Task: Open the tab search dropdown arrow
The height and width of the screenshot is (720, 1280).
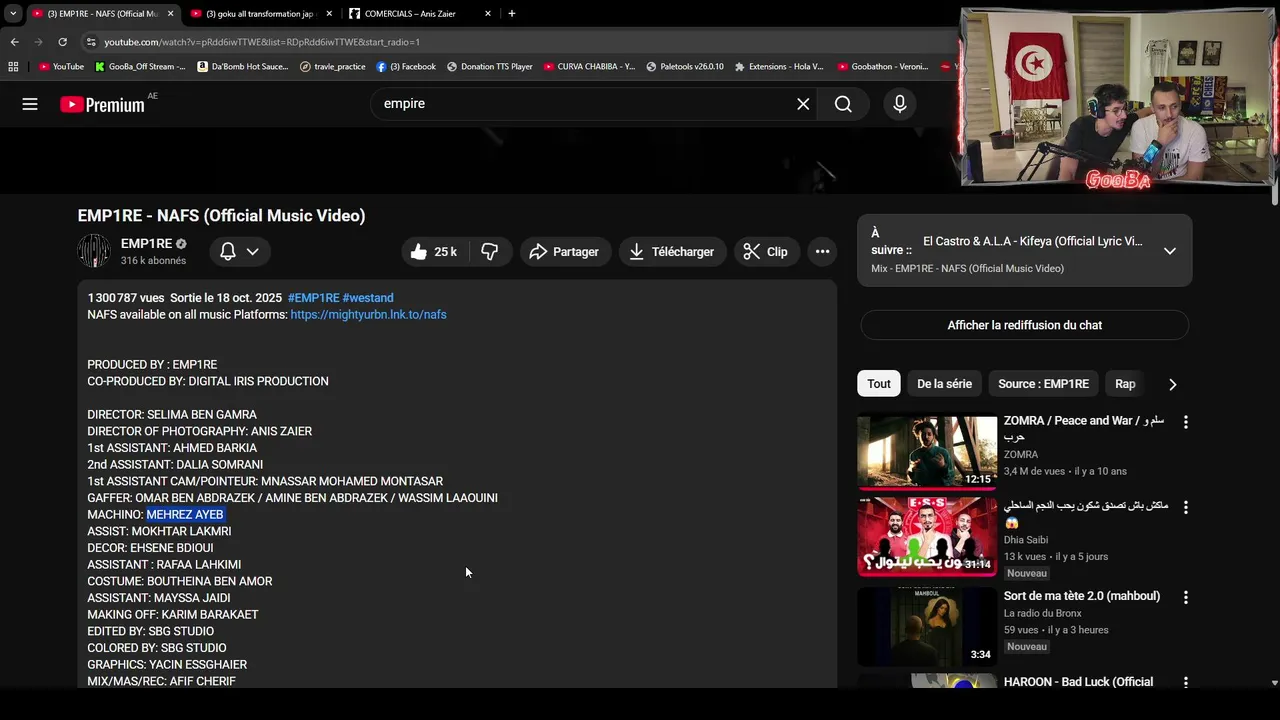Action: (x=13, y=14)
